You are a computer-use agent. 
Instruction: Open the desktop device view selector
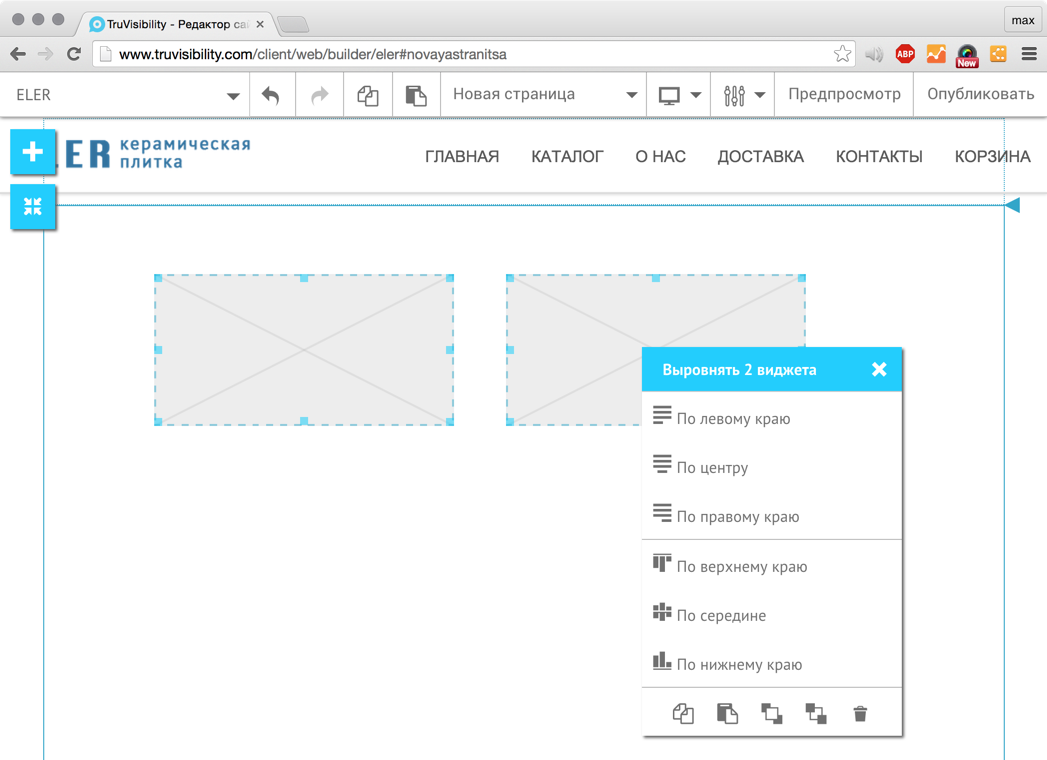click(x=678, y=95)
